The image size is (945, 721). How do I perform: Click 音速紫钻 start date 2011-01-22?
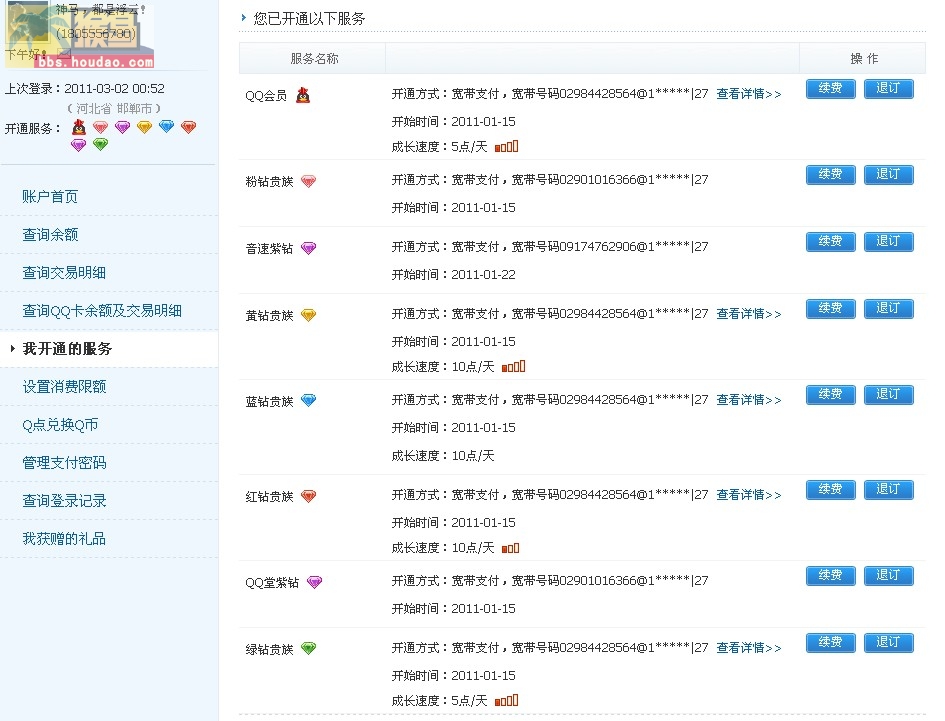483,275
